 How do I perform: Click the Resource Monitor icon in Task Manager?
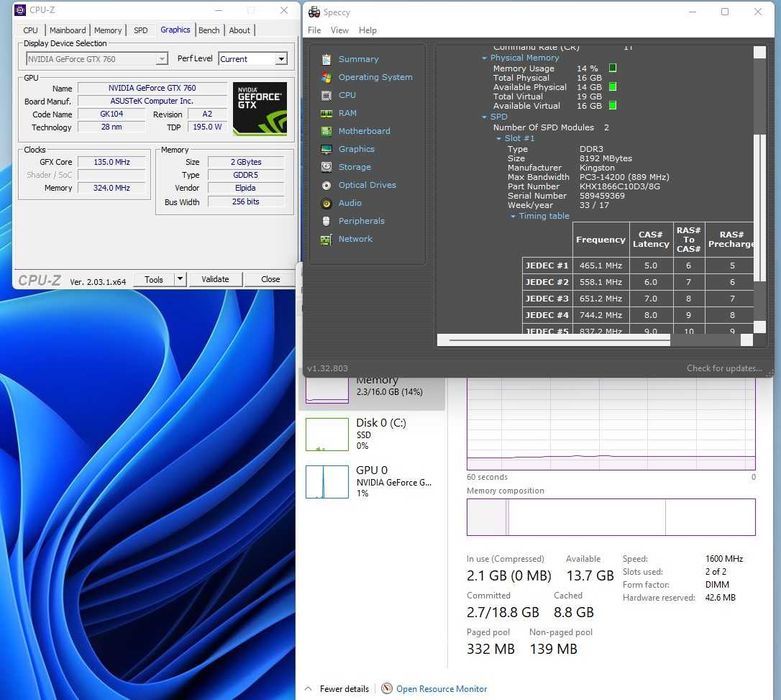pyautogui.click(x=387, y=689)
